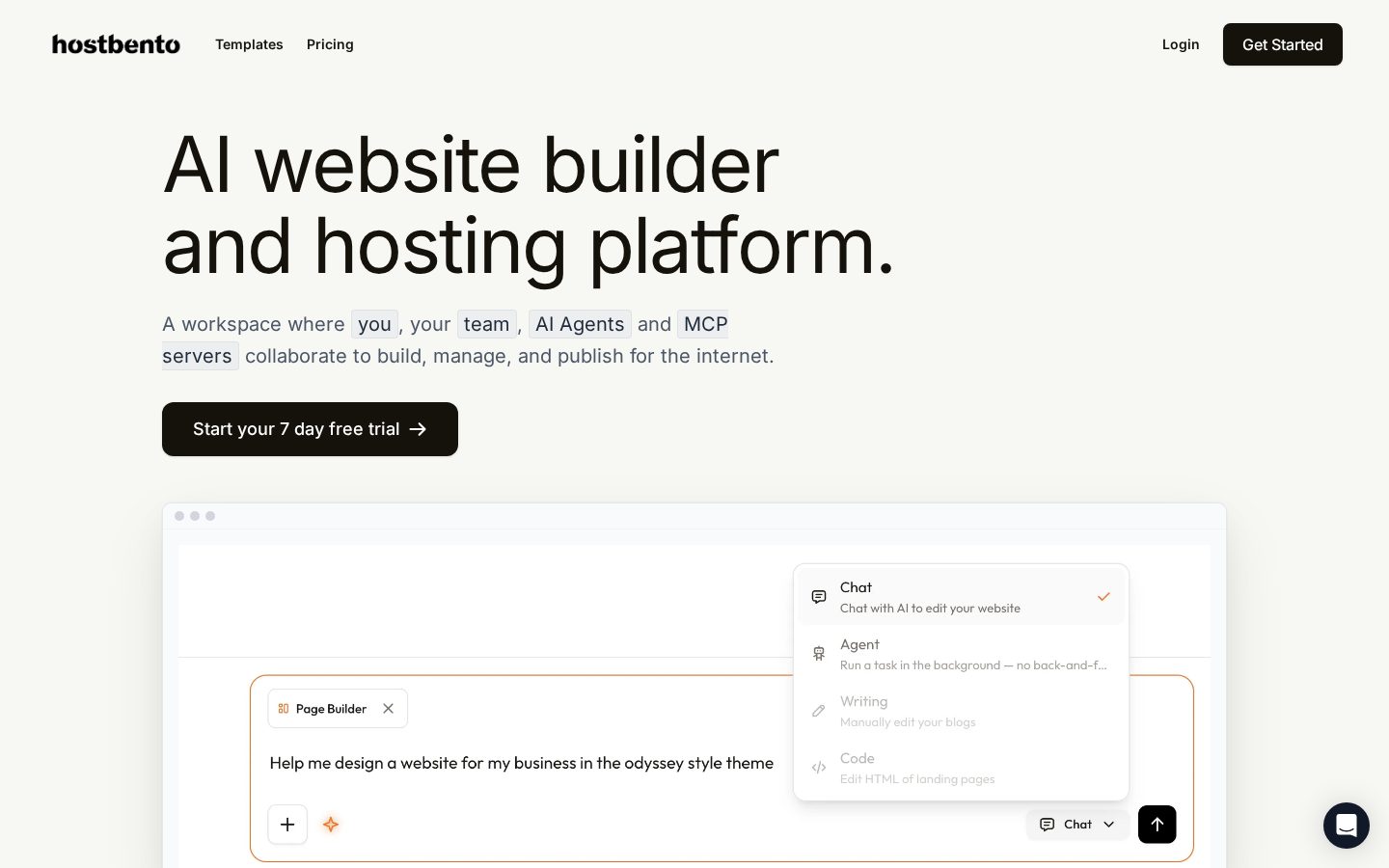Open the hostbento logo home link
Screen dimensions: 1389x868
[x=116, y=44]
